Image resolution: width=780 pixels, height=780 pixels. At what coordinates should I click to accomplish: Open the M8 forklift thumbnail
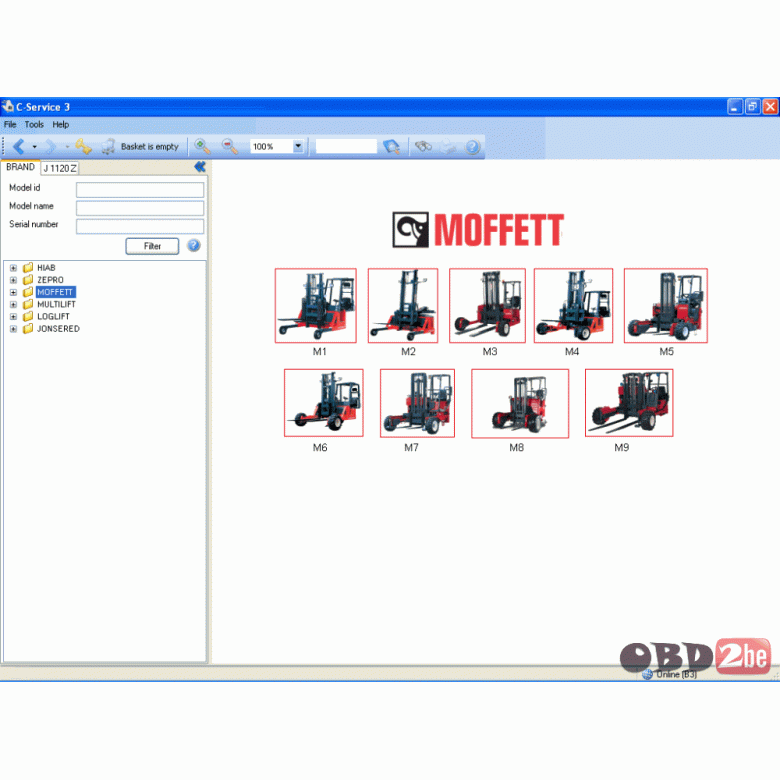click(x=520, y=403)
